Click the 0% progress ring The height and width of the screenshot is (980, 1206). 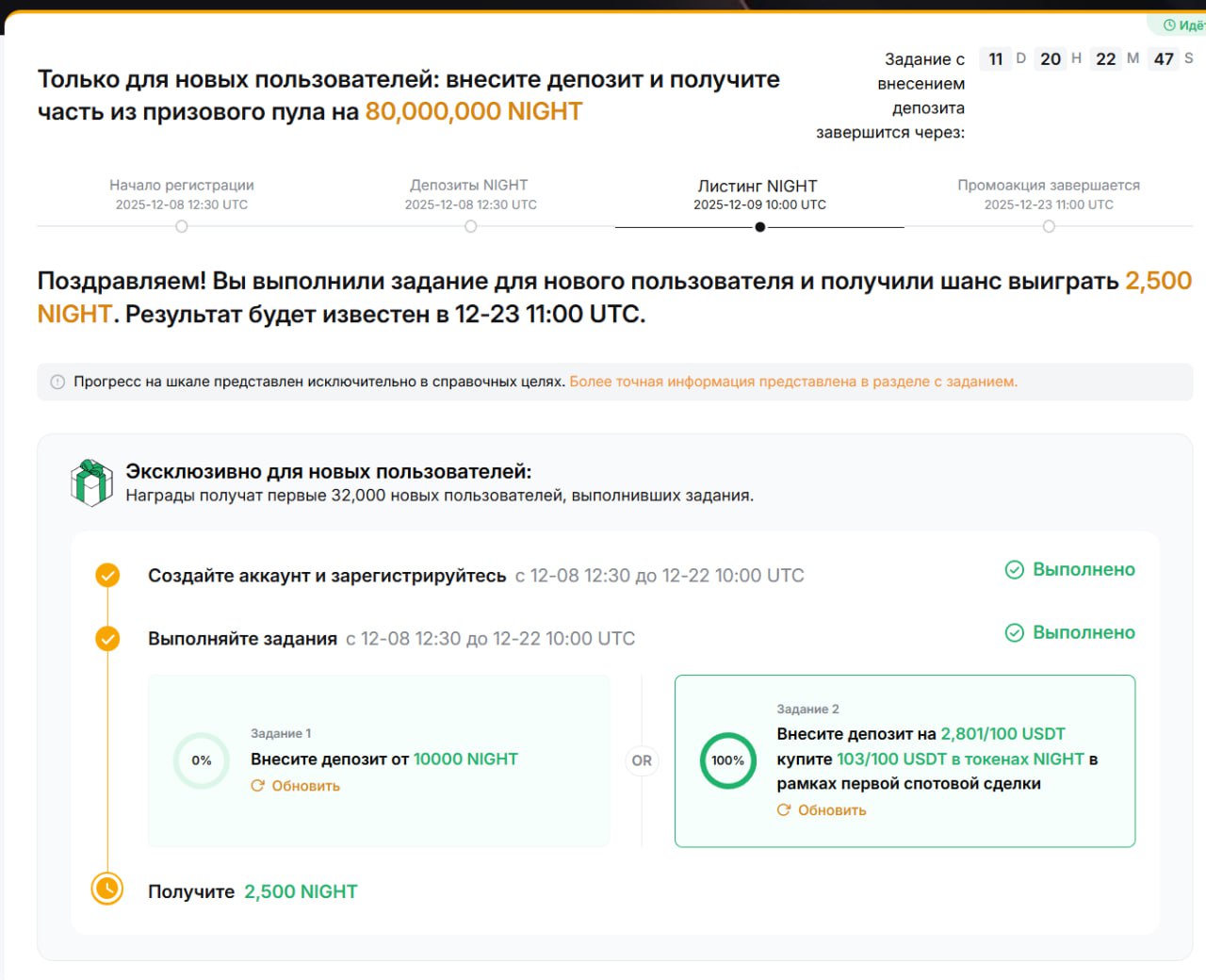[202, 760]
